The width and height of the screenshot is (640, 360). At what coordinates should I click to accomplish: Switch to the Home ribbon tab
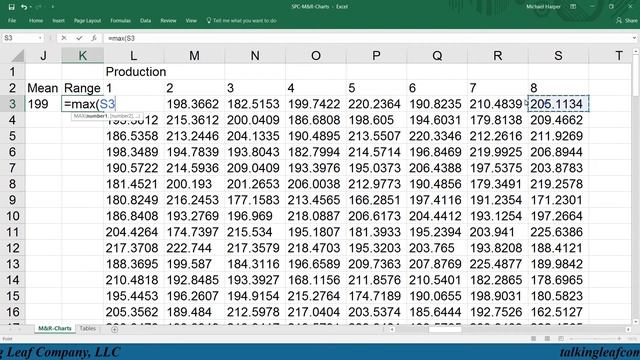pyautogui.click(x=36, y=20)
